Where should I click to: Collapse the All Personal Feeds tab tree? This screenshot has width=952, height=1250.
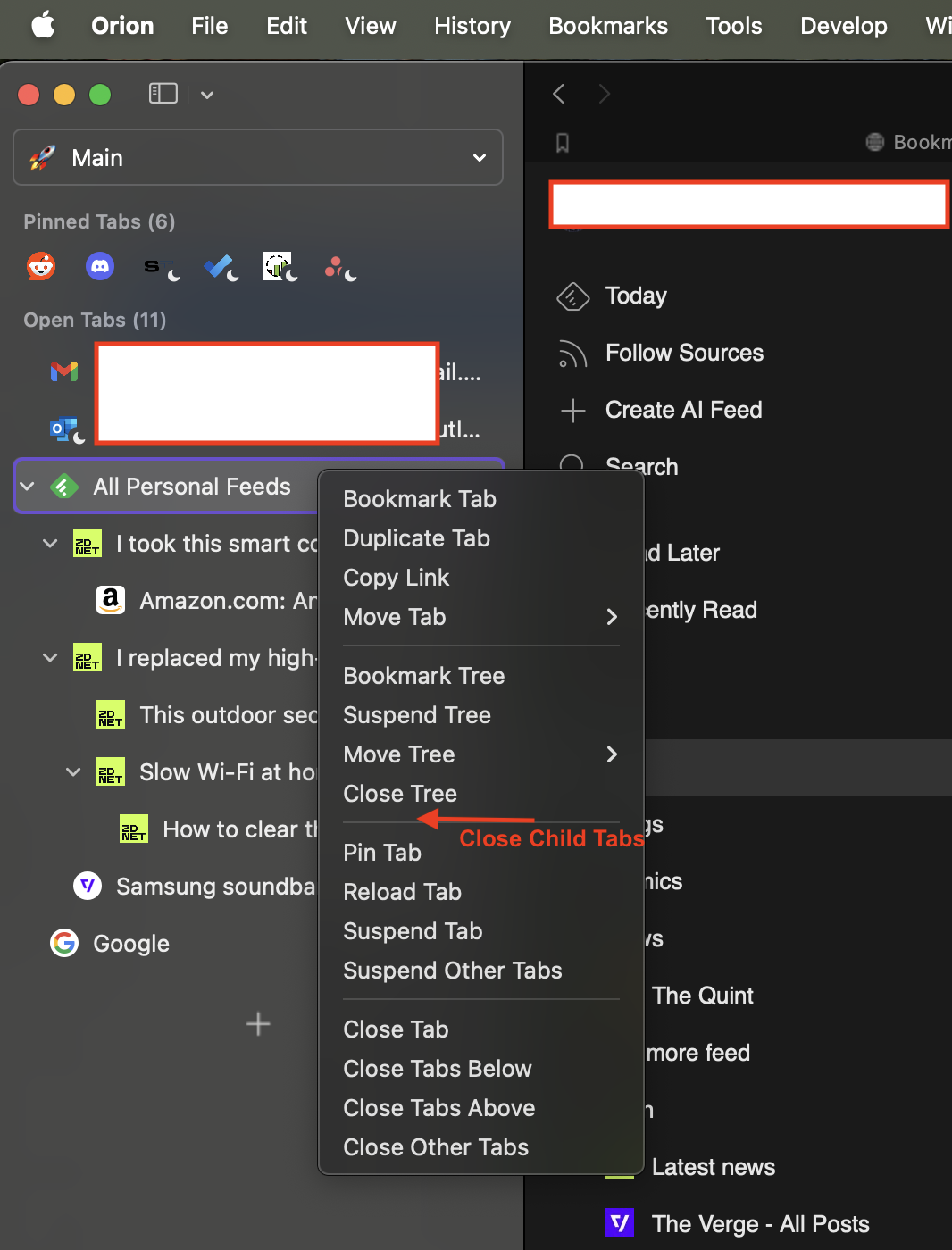coord(28,487)
